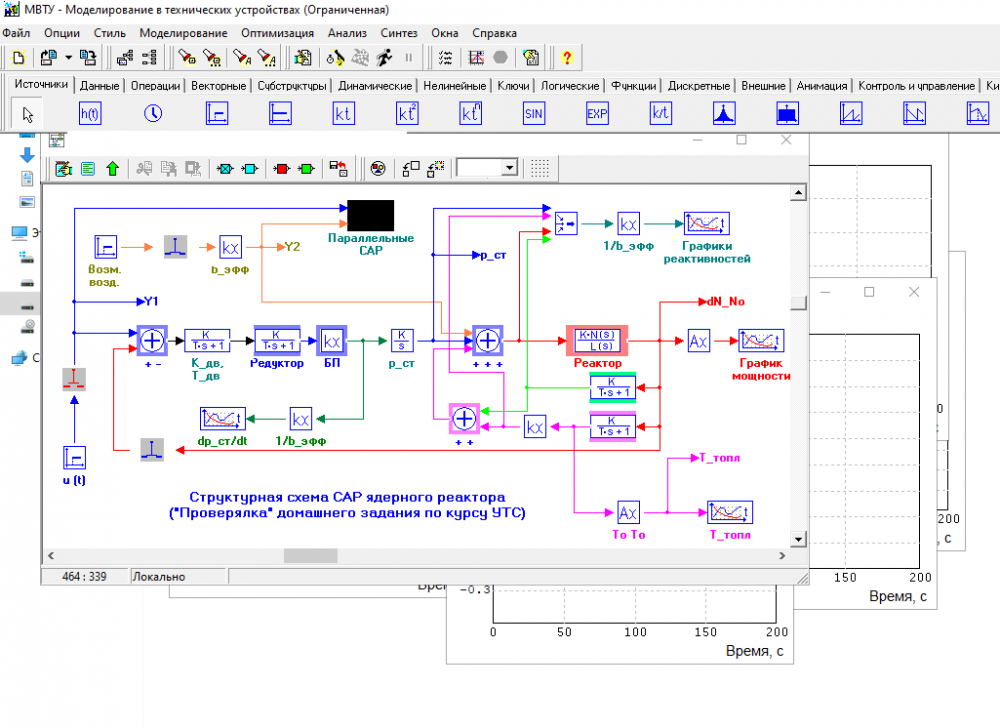Viewport: 1000px width, 728px height.
Task: Select the h(t) step source block
Action: 90,114
